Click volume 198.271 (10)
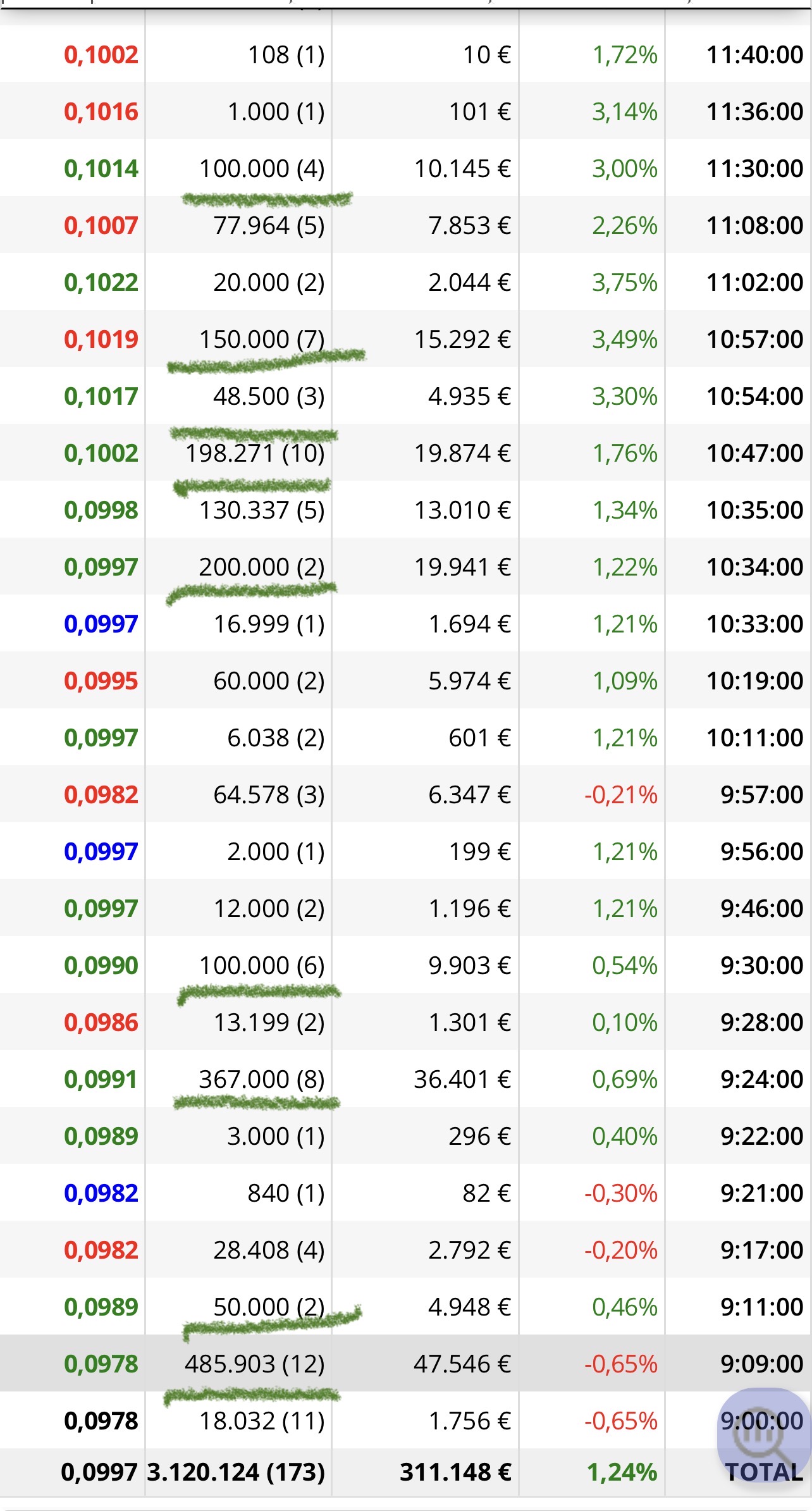Screen dimensions: 812x1511 [255, 453]
